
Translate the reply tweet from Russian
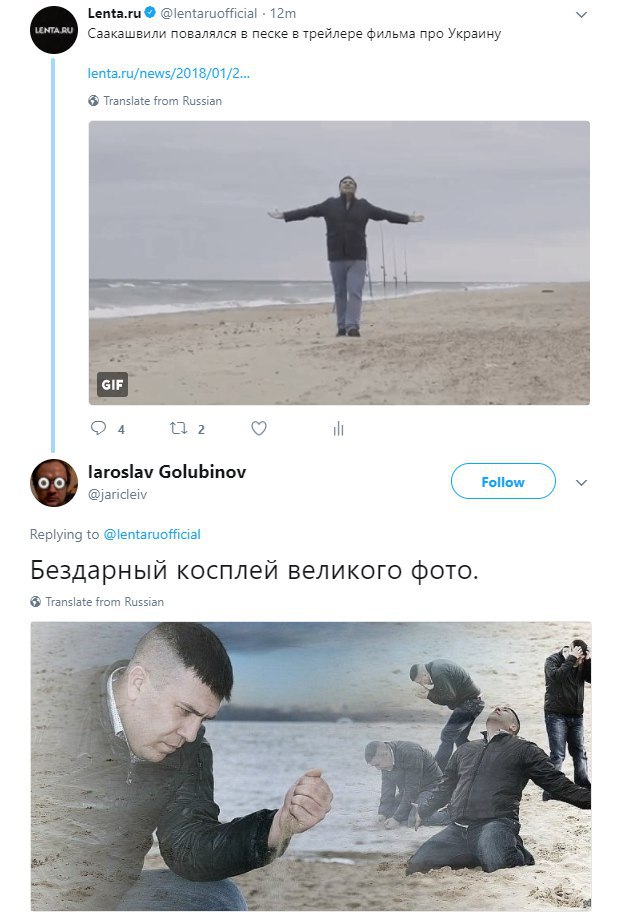[x=105, y=601]
